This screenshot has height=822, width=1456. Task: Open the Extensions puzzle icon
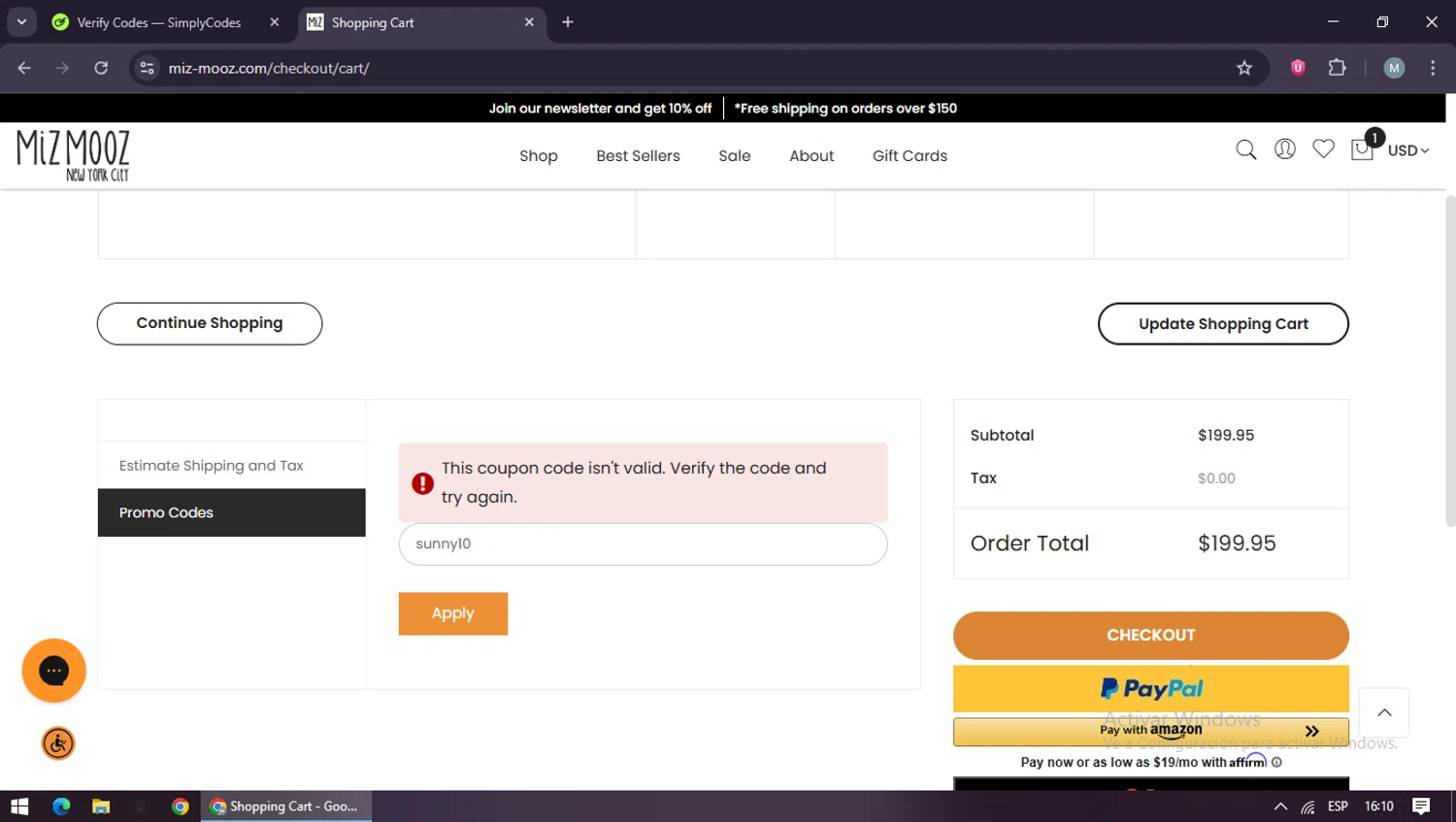click(x=1338, y=68)
